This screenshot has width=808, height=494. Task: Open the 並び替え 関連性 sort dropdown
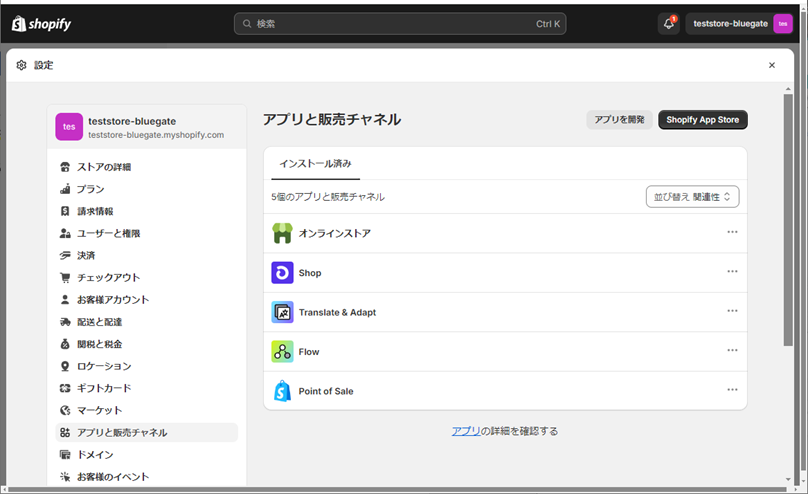[x=692, y=197]
